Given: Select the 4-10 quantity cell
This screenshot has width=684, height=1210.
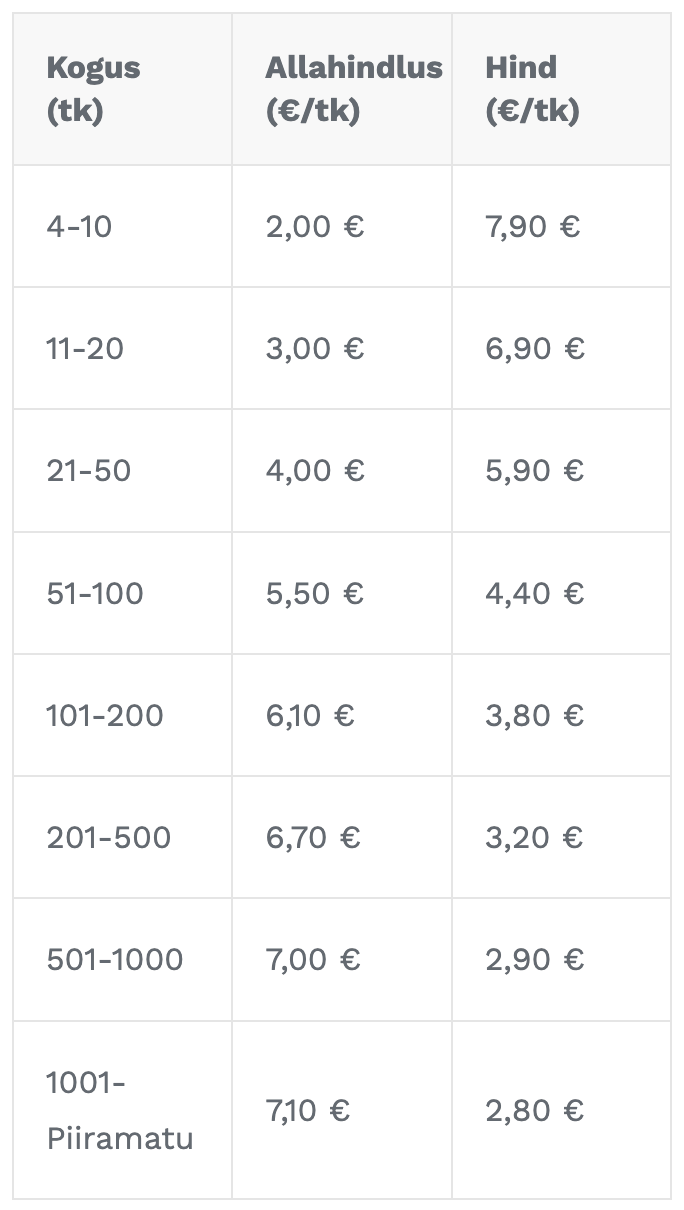Looking at the screenshot, I should (79, 227).
